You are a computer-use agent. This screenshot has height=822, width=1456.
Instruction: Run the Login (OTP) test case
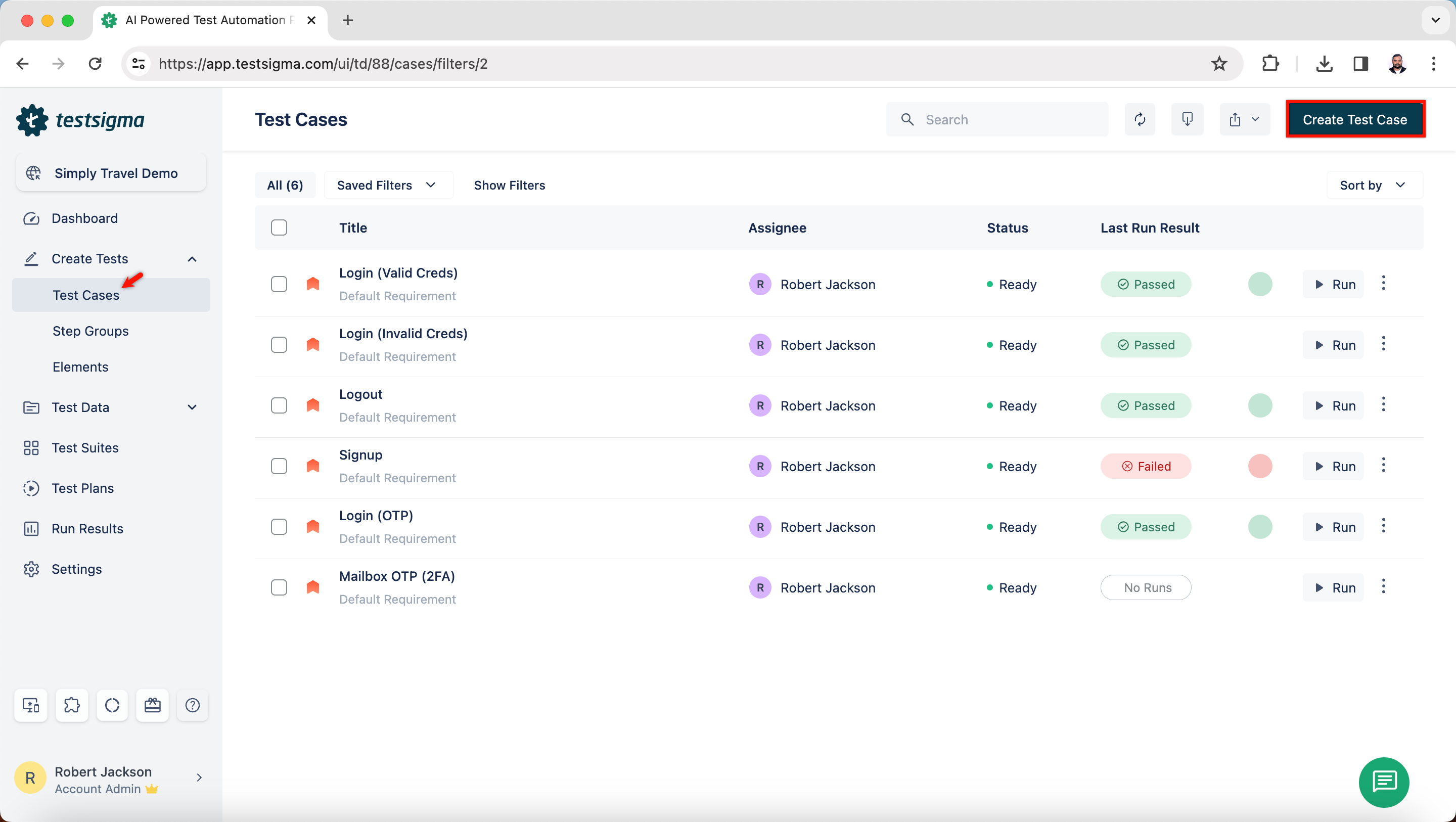click(x=1333, y=527)
